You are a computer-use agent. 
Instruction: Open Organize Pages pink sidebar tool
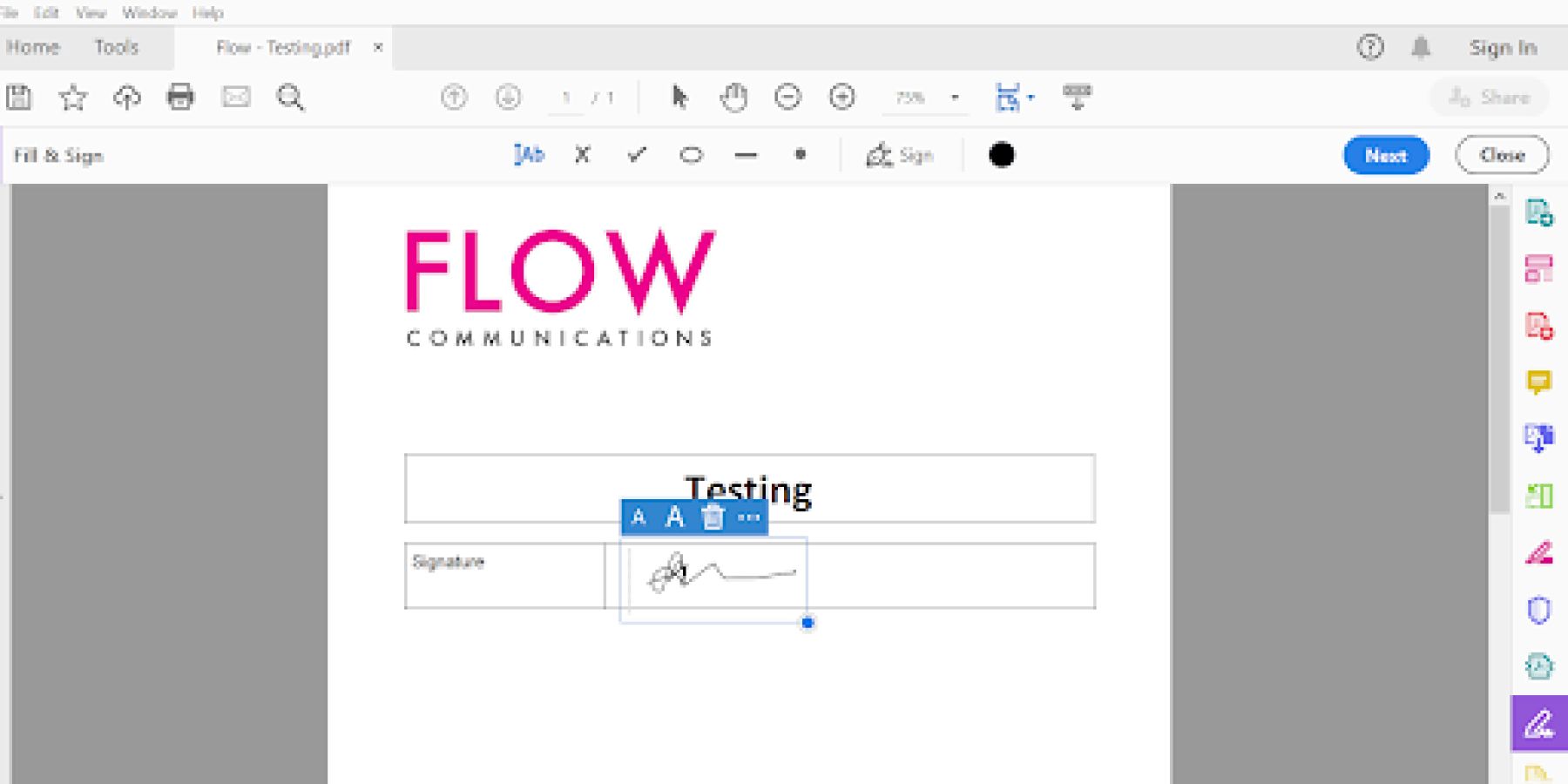pos(1539,268)
